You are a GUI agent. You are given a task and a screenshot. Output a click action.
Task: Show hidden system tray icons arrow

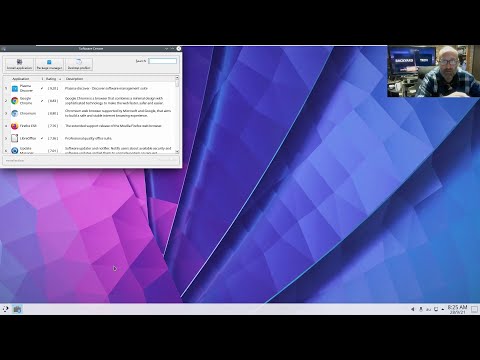pos(443,310)
